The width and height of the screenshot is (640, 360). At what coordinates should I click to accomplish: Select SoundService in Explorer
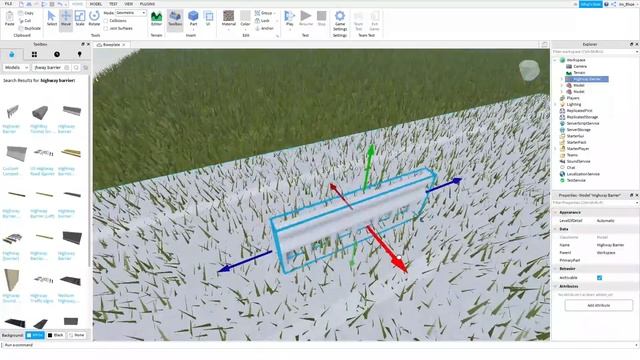[x=578, y=161]
